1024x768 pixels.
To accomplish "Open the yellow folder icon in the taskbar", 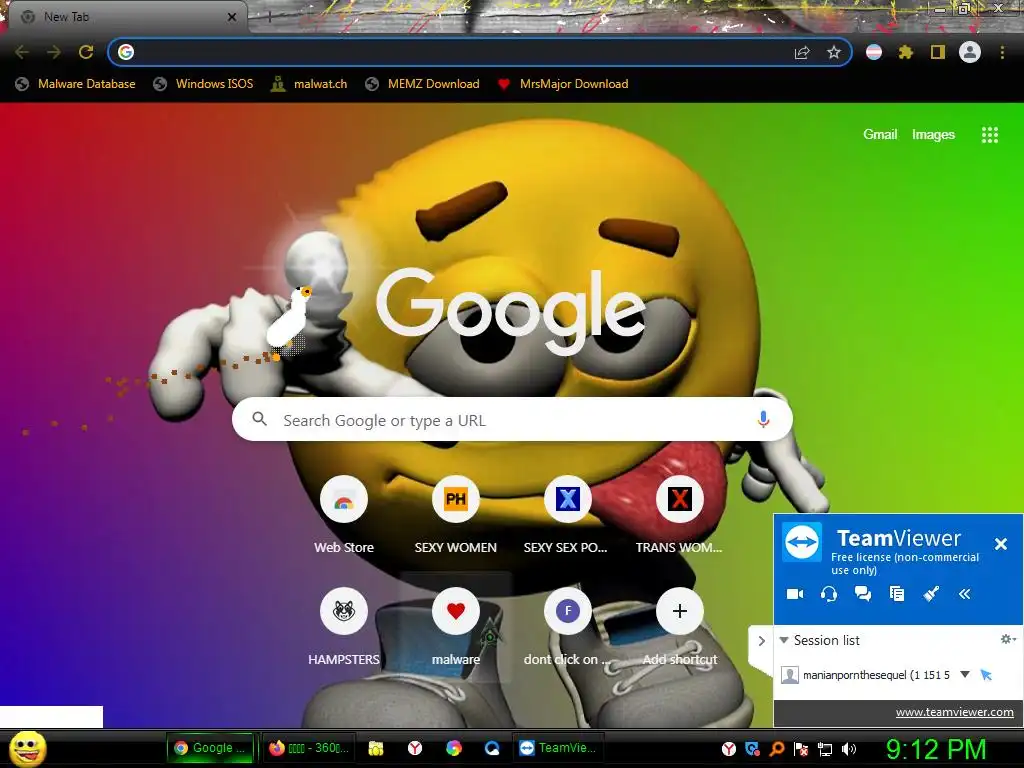I will pos(376,748).
